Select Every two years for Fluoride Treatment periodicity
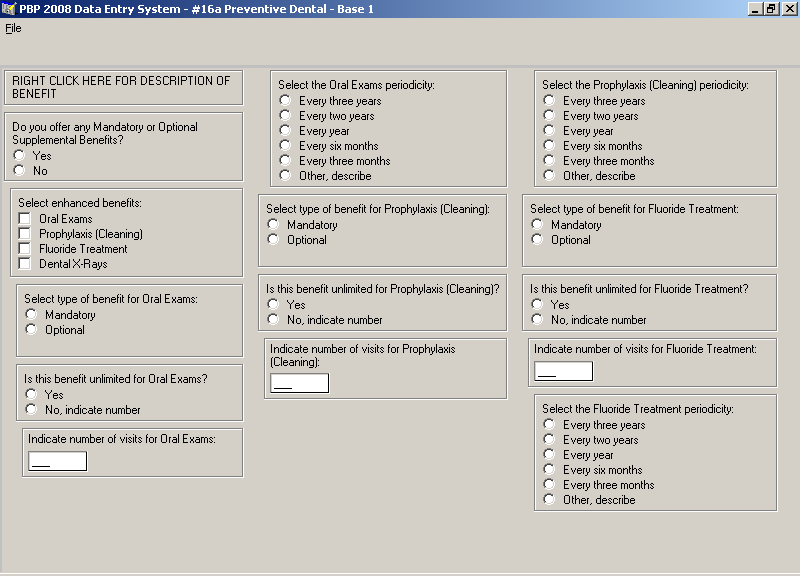 click(549, 439)
